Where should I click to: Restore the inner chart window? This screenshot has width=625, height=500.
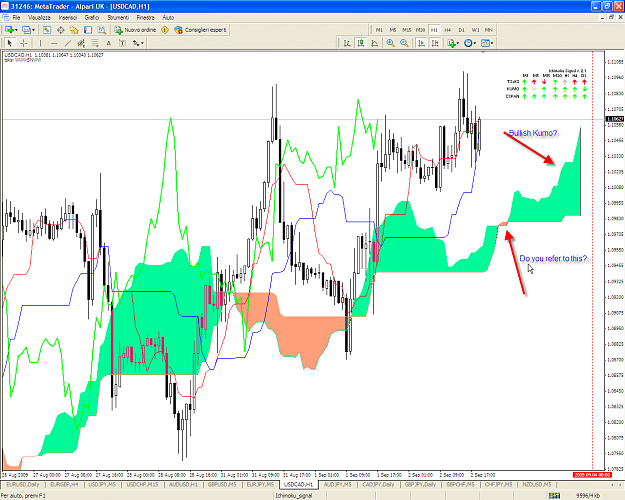[x=611, y=18]
